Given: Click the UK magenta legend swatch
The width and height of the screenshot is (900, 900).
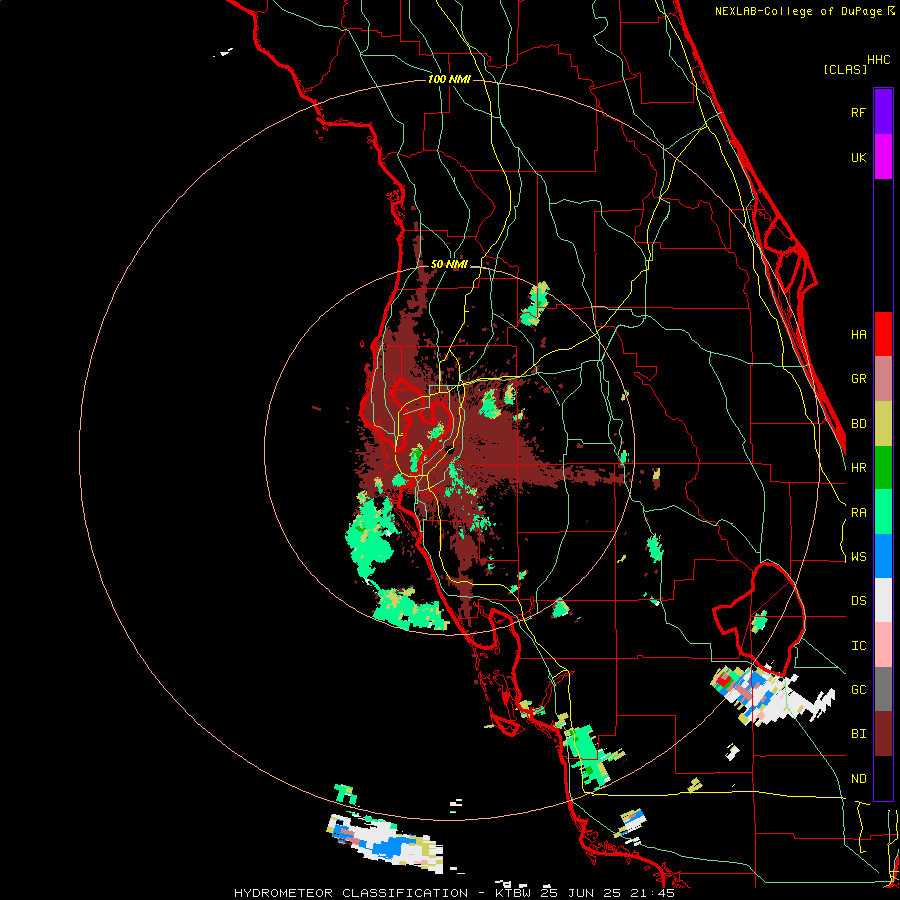Looking at the screenshot, I should 883,157.
